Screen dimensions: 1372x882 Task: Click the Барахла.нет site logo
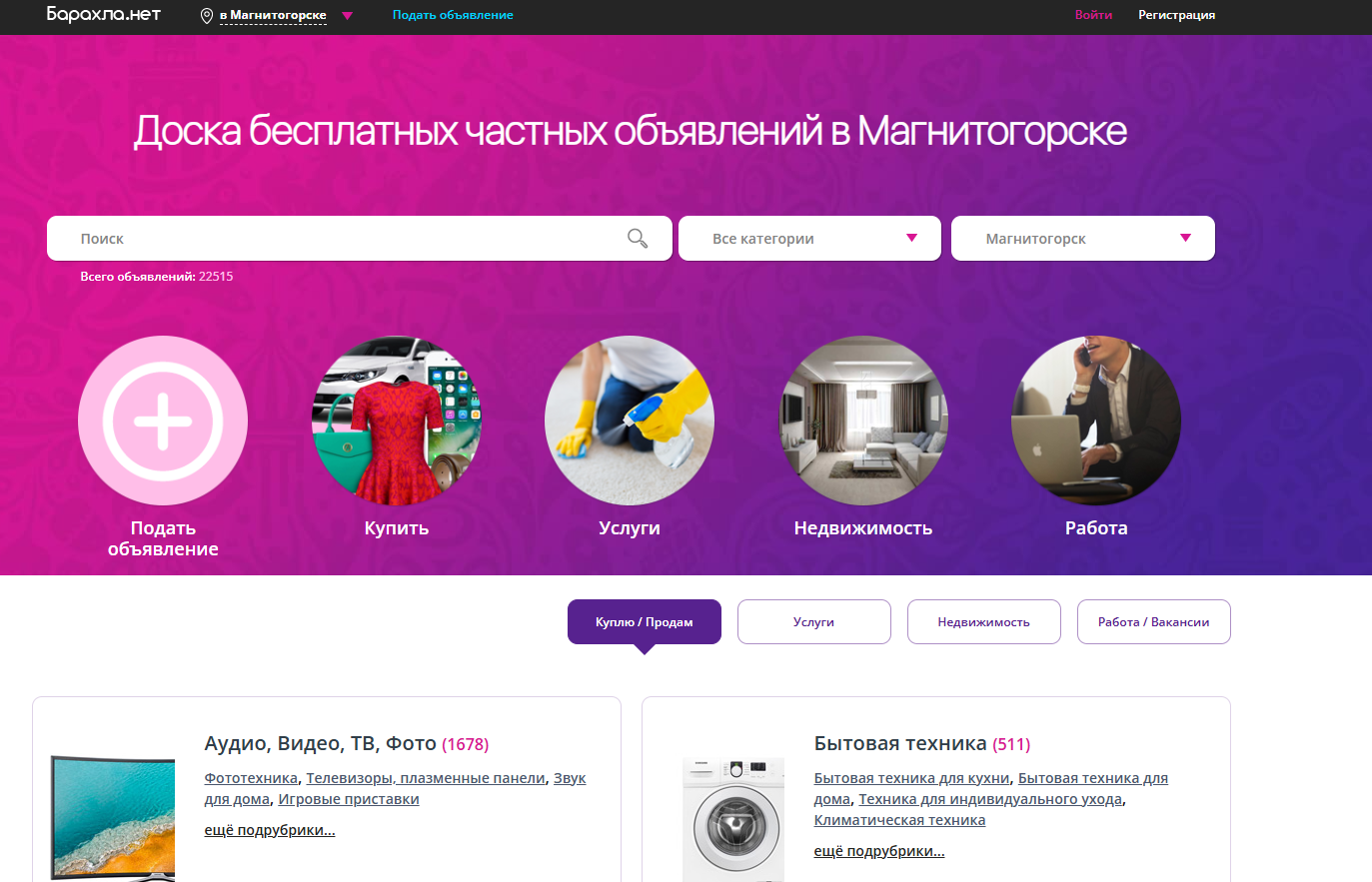coord(104,15)
